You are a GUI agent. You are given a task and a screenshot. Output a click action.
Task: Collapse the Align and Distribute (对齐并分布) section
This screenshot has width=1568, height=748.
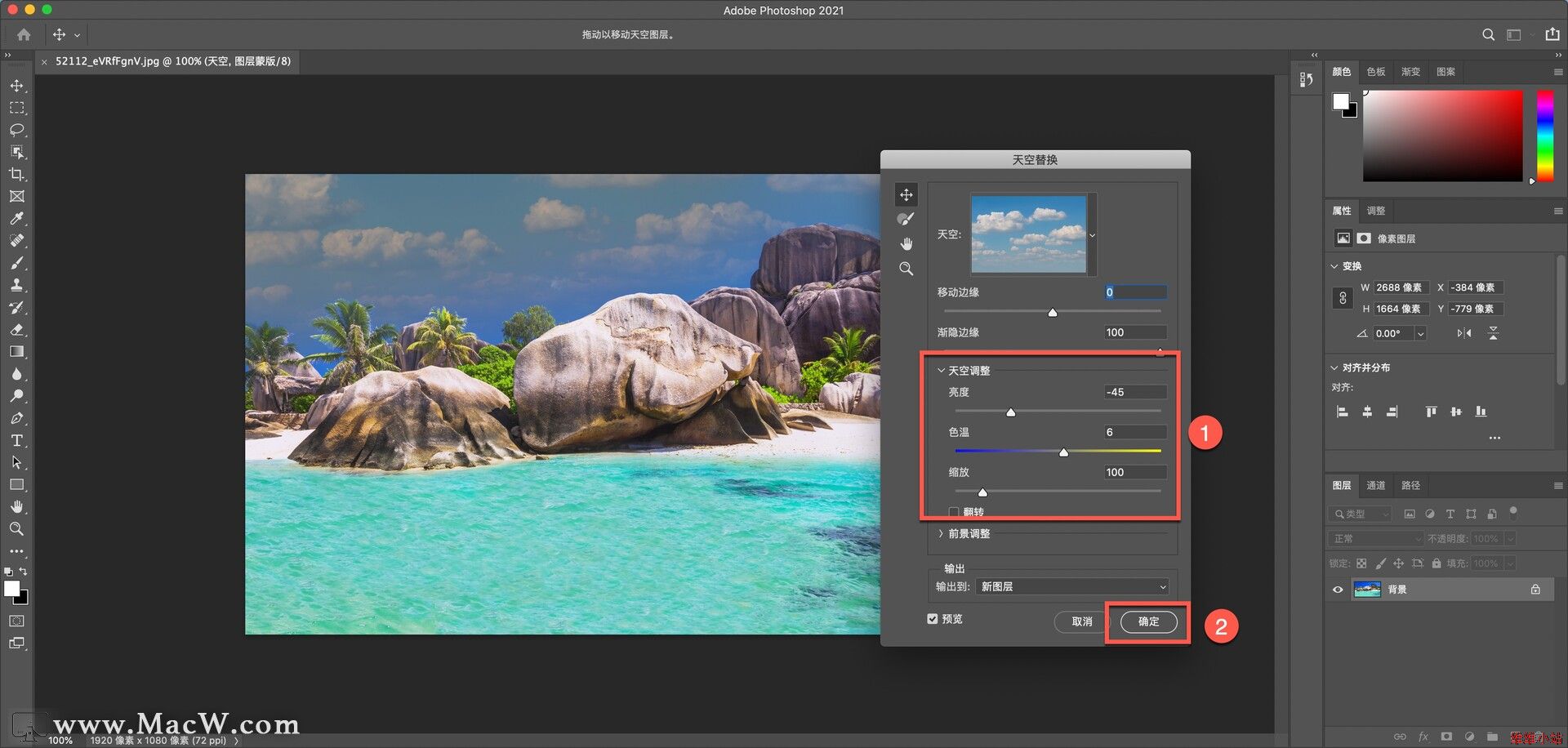point(1334,367)
